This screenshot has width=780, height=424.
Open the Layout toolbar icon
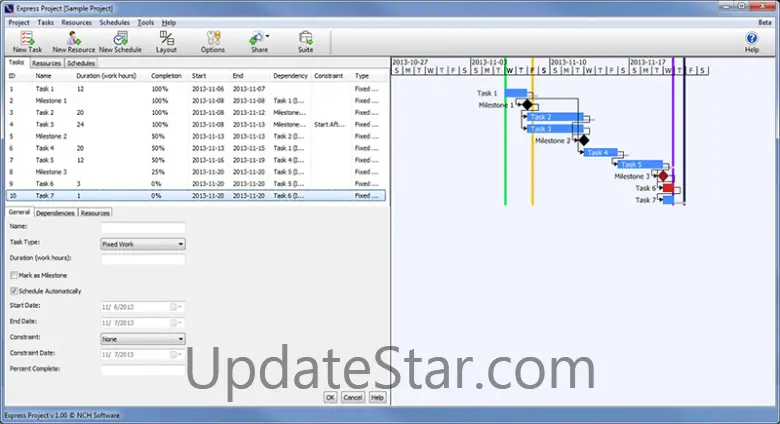coord(166,42)
